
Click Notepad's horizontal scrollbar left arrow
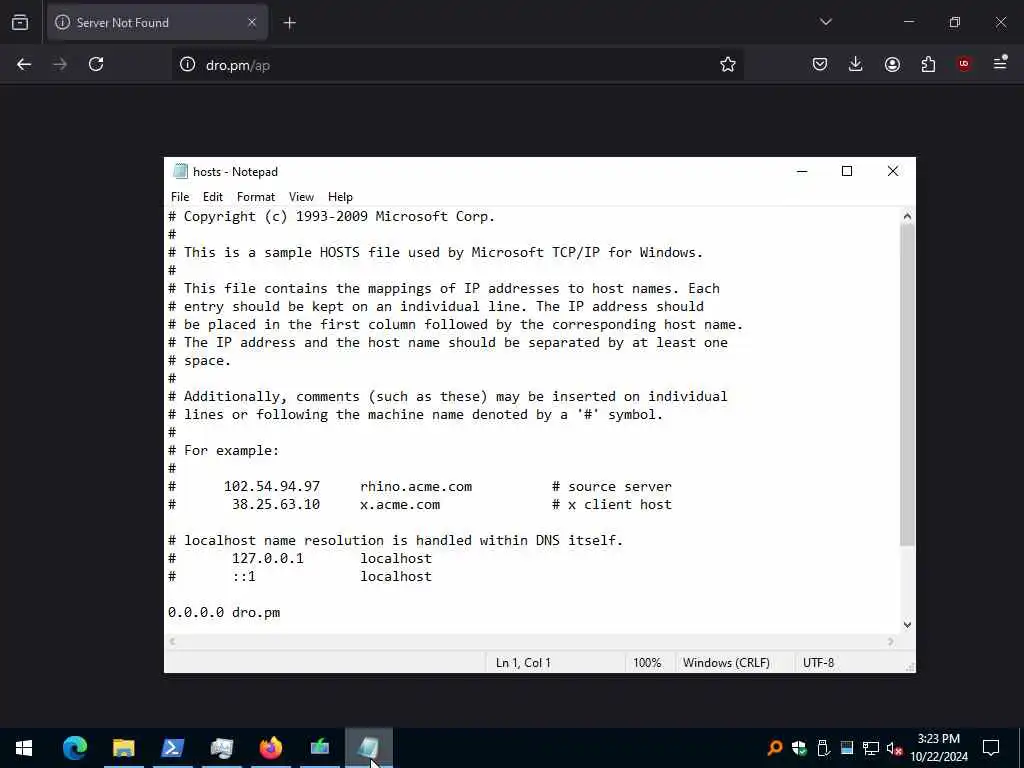[x=172, y=641]
